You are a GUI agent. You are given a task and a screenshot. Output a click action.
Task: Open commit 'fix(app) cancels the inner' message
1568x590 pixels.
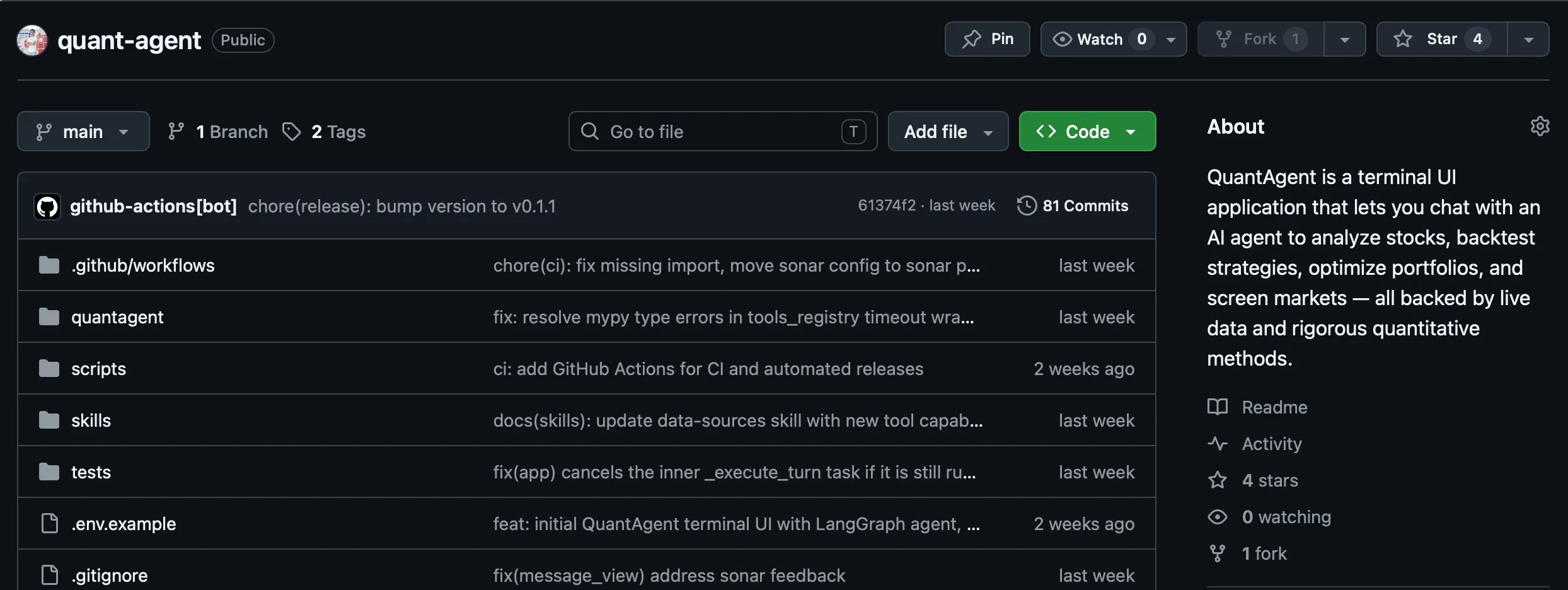coord(735,472)
